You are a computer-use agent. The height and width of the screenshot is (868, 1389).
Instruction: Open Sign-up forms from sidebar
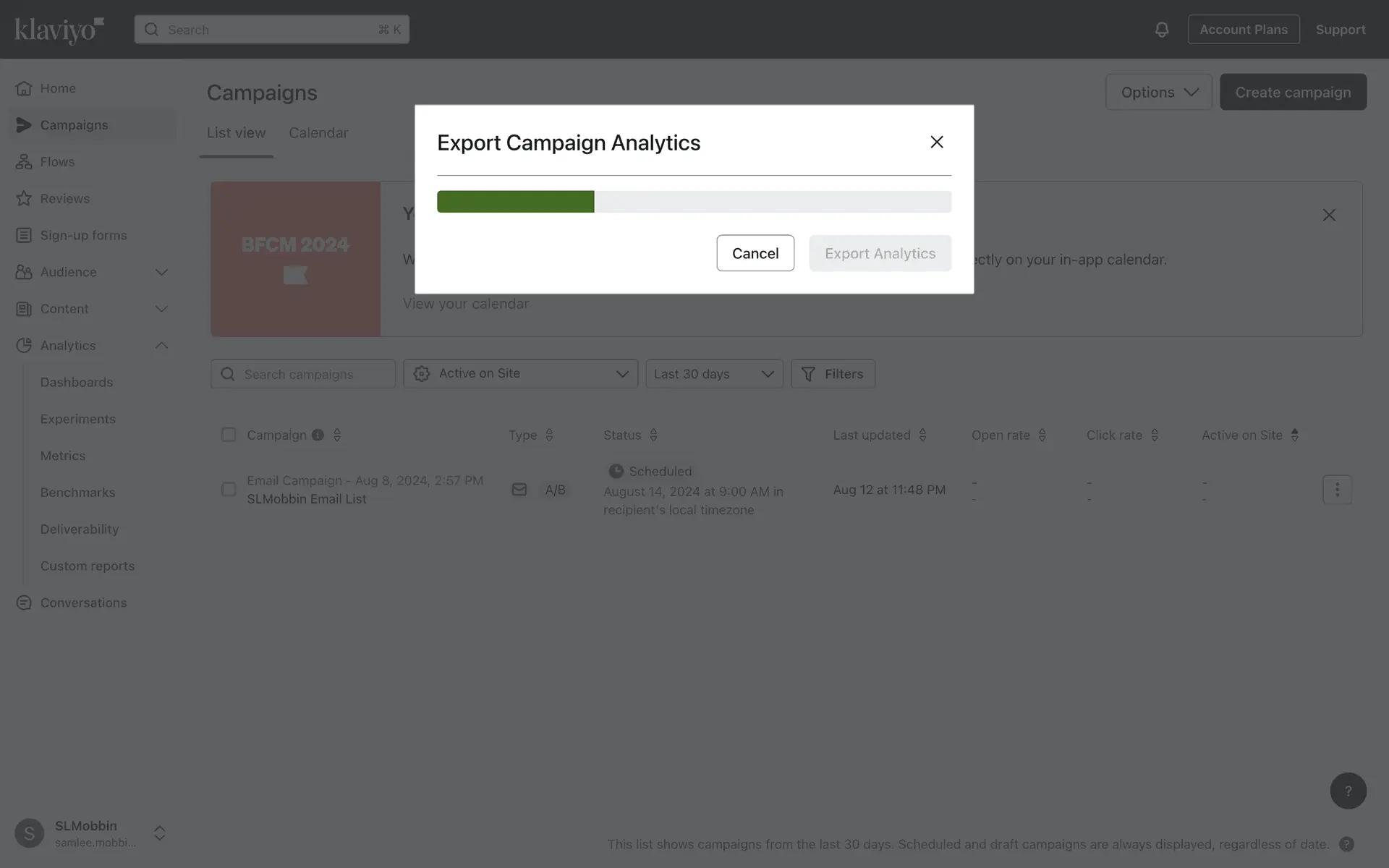click(x=83, y=235)
